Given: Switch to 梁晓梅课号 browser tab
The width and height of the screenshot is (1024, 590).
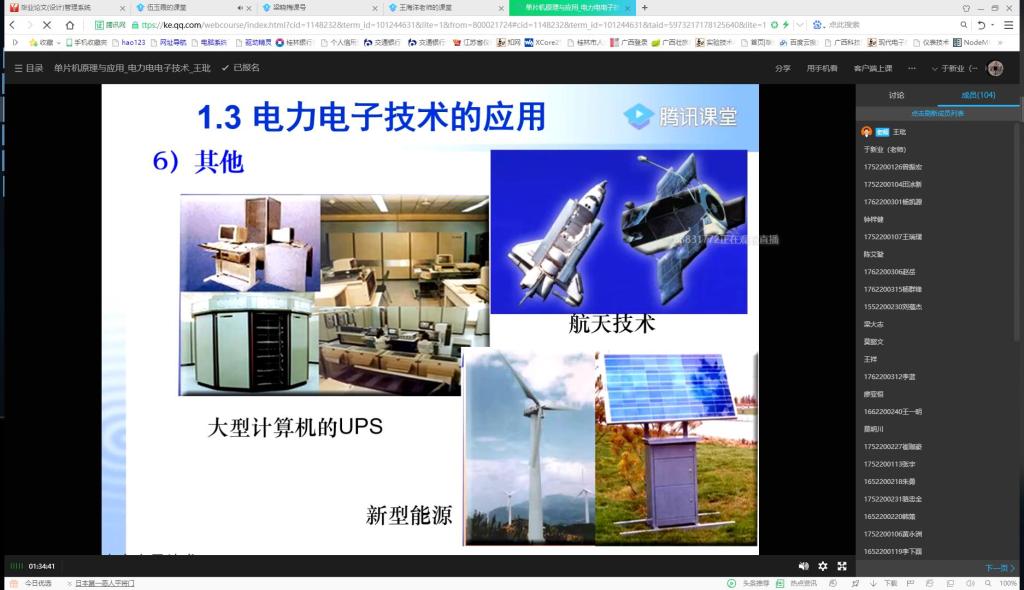Looking at the screenshot, I should click(x=290, y=7).
